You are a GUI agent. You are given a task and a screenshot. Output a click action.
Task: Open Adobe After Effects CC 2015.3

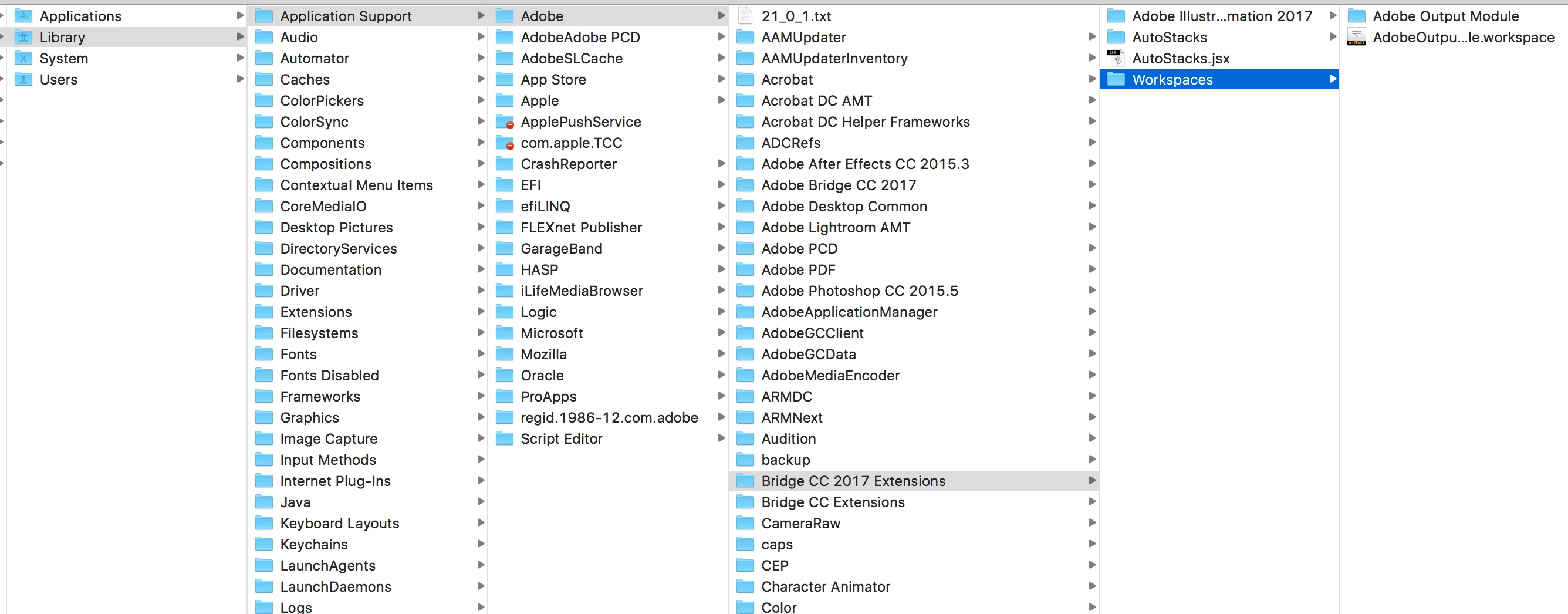pyautogui.click(x=915, y=164)
